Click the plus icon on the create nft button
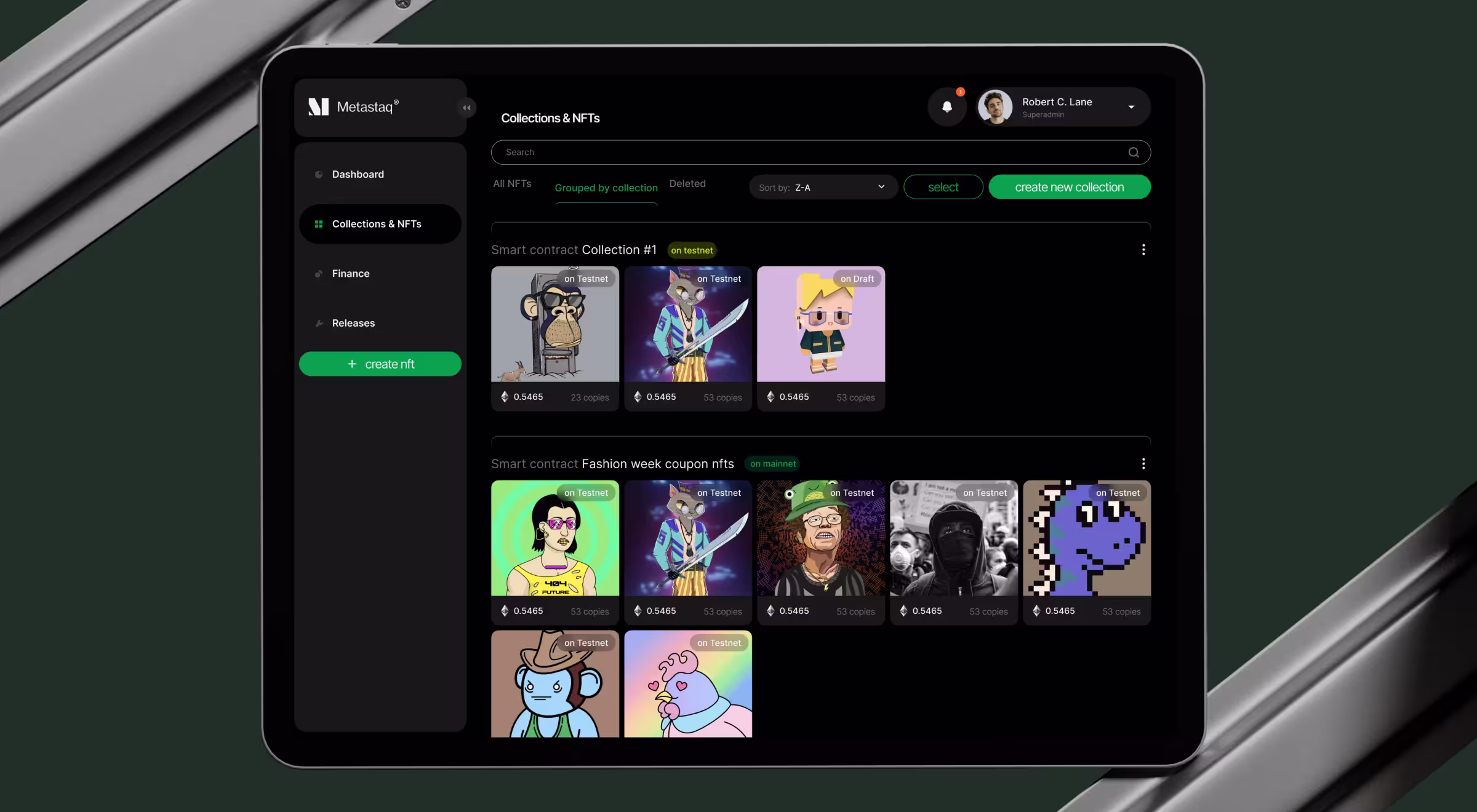This screenshot has width=1477, height=812. coord(352,364)
